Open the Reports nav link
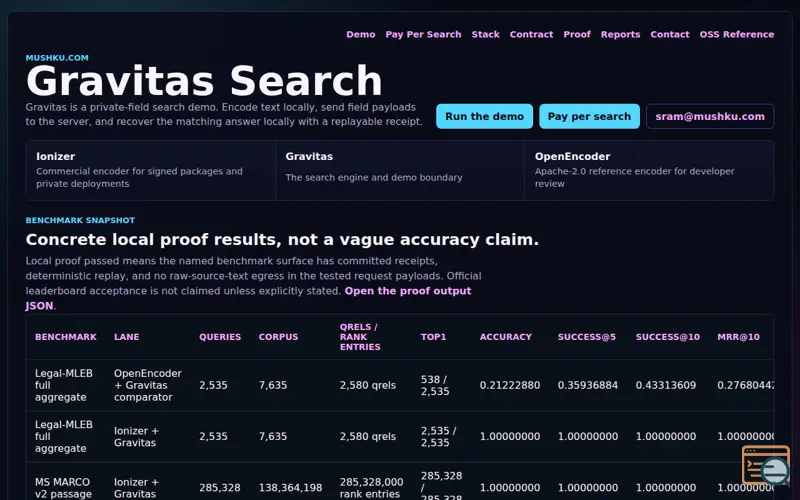The width and height of the screenshot is (800, 500). point(620,34)
